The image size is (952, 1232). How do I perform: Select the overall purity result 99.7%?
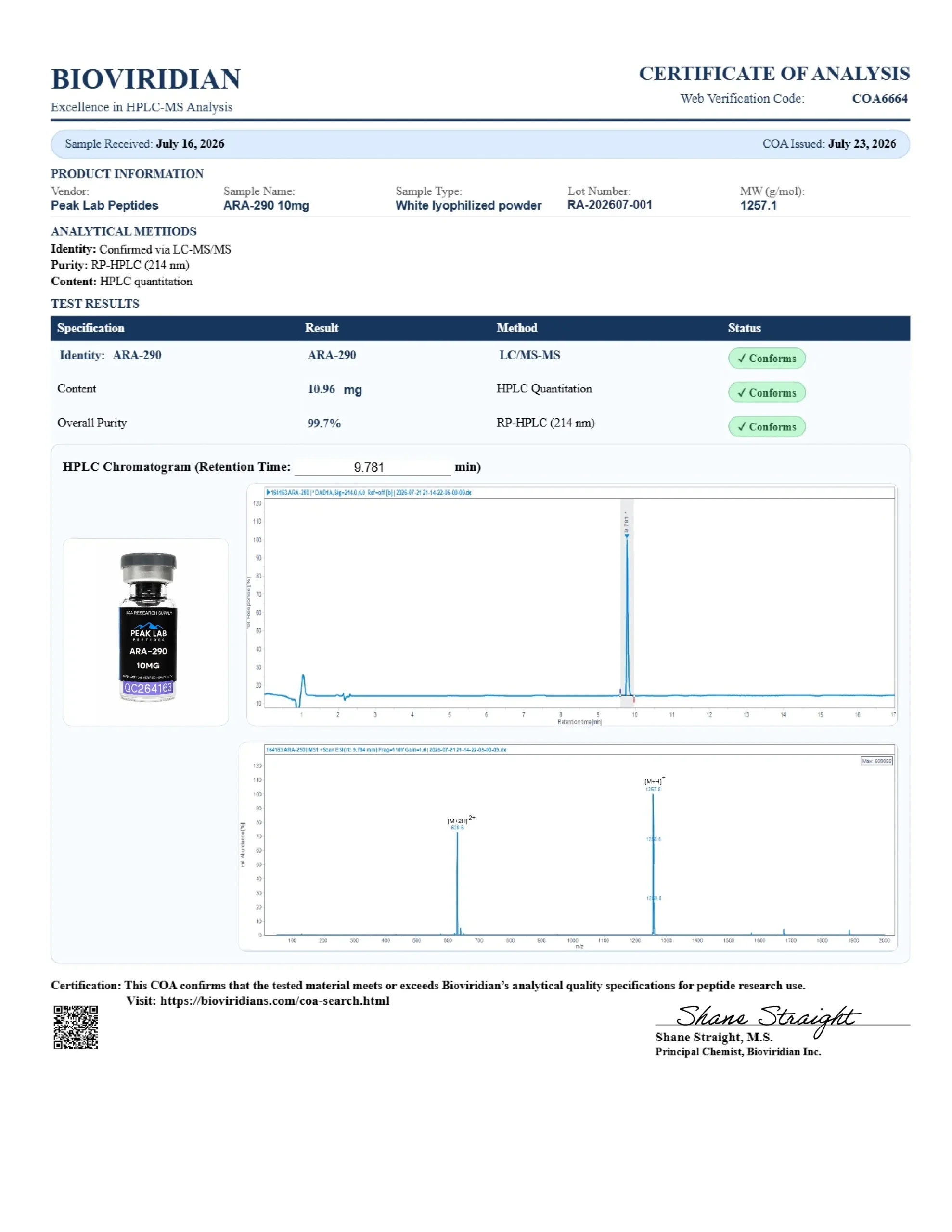pyautogui.click(x=324, y=423)
